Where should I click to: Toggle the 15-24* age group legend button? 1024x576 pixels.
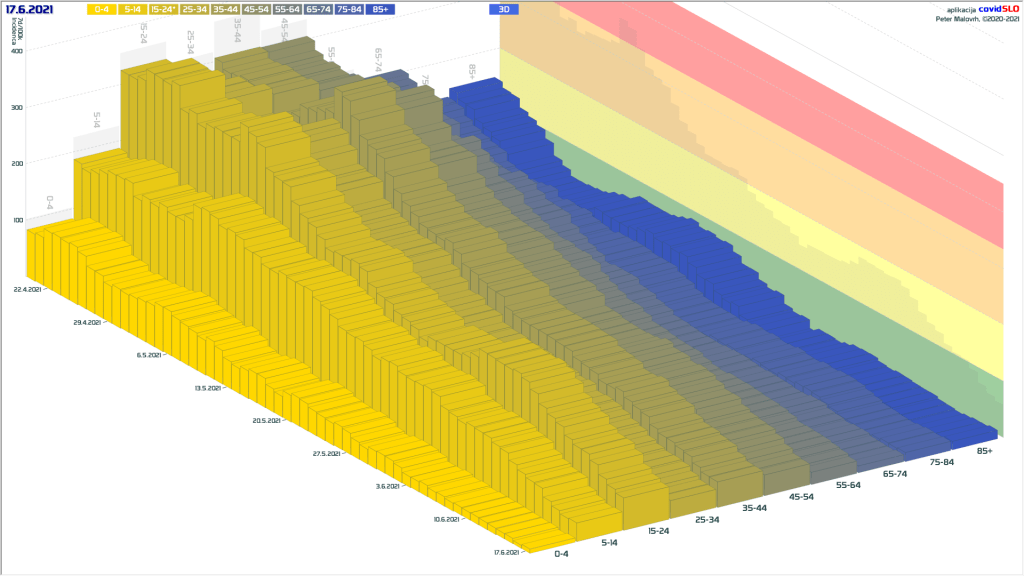[163, 9]
